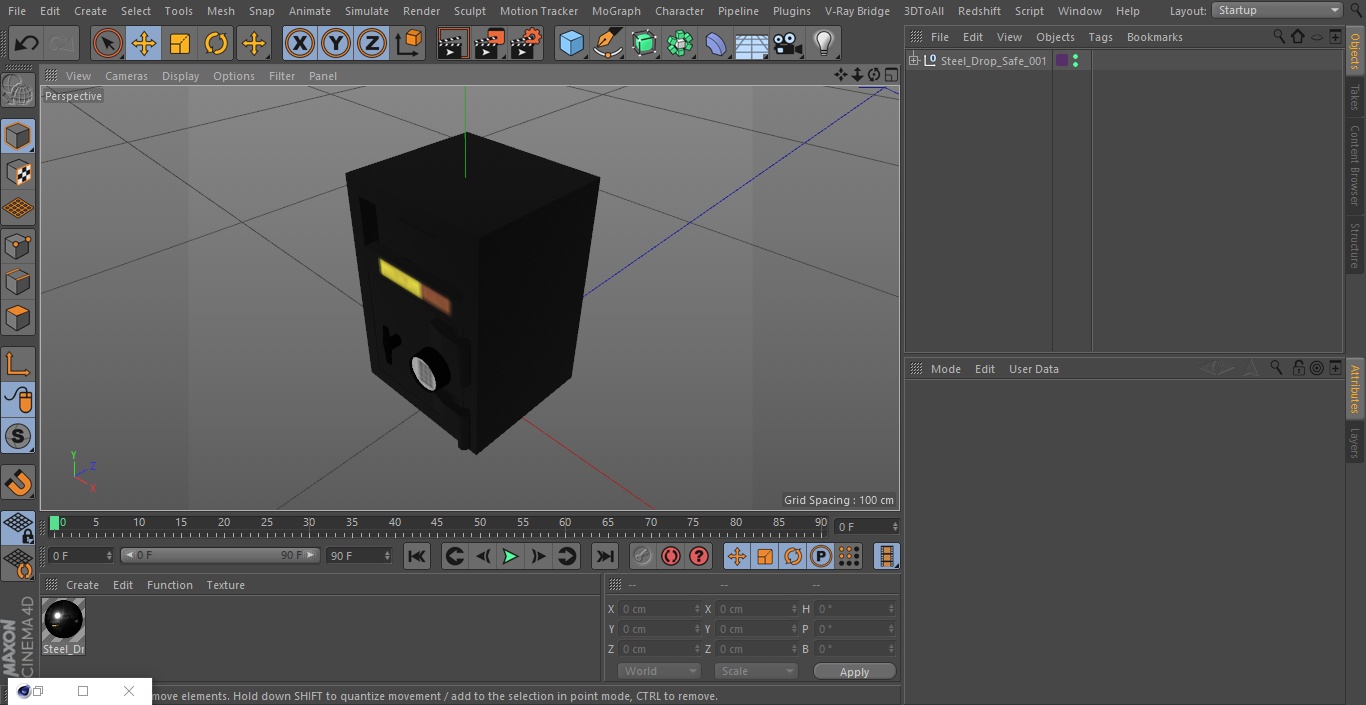Render the active view

(x=453, y=43)
